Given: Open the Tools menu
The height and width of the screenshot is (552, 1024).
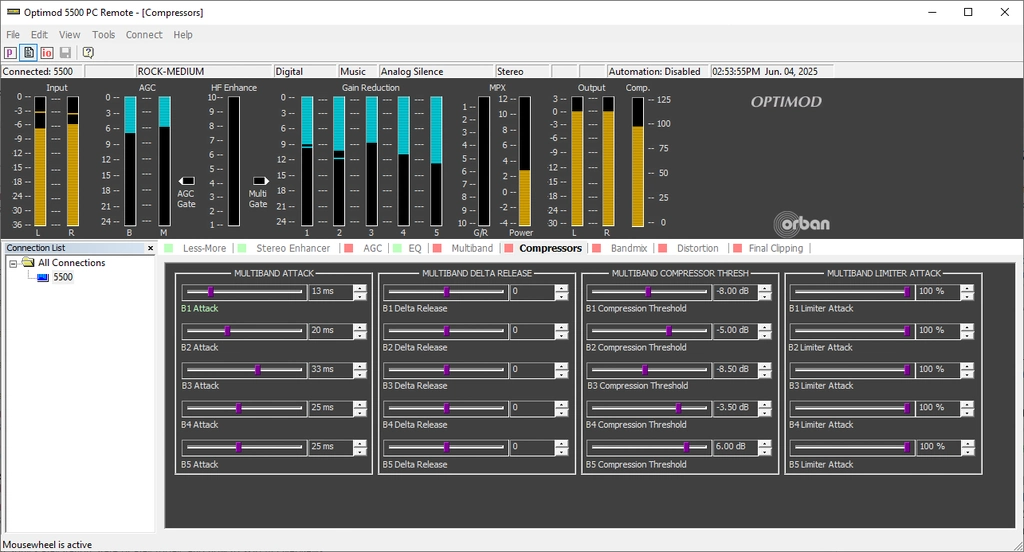Looking at the screenshot, I should (103, 35).
